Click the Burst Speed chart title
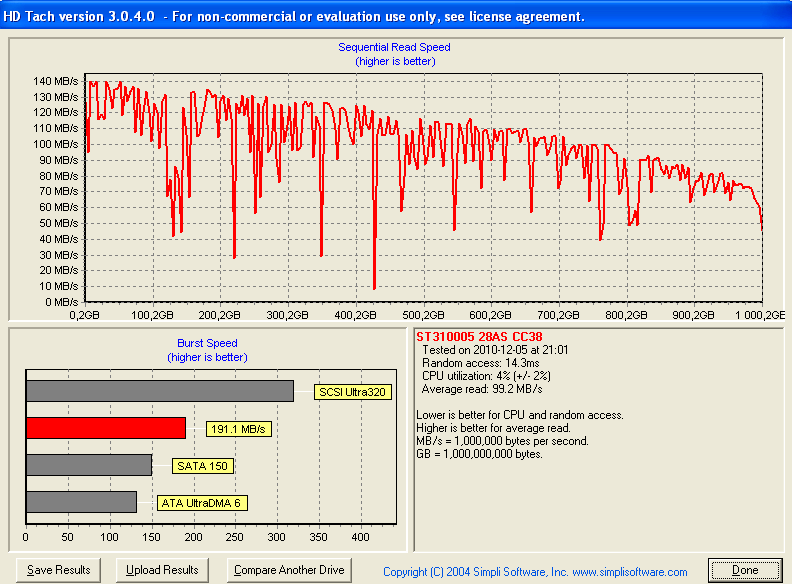The width and height of the screenshot is (792, 584). coord(207,343)
